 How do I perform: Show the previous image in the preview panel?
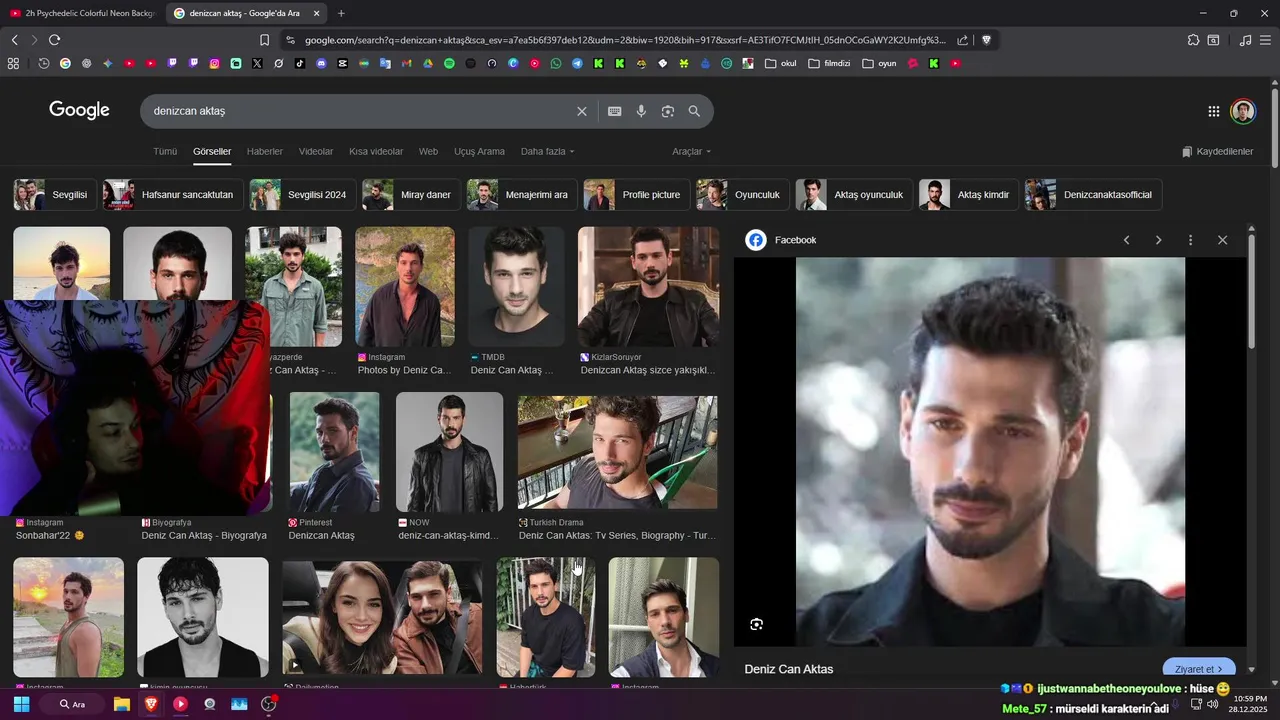pos(1126,240)
